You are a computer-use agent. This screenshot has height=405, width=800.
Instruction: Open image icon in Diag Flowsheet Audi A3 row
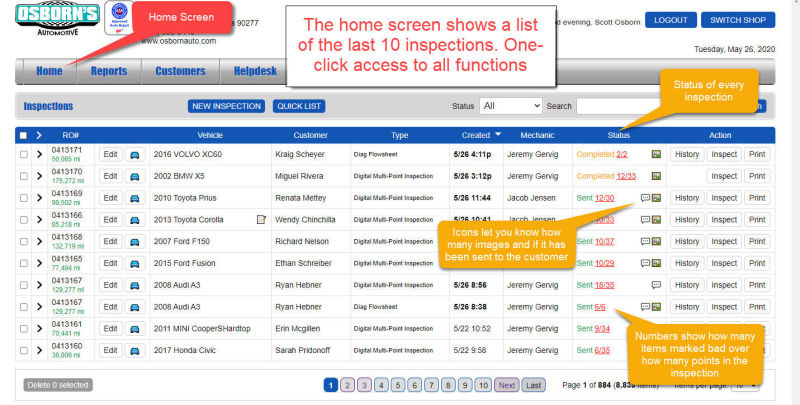656,307
